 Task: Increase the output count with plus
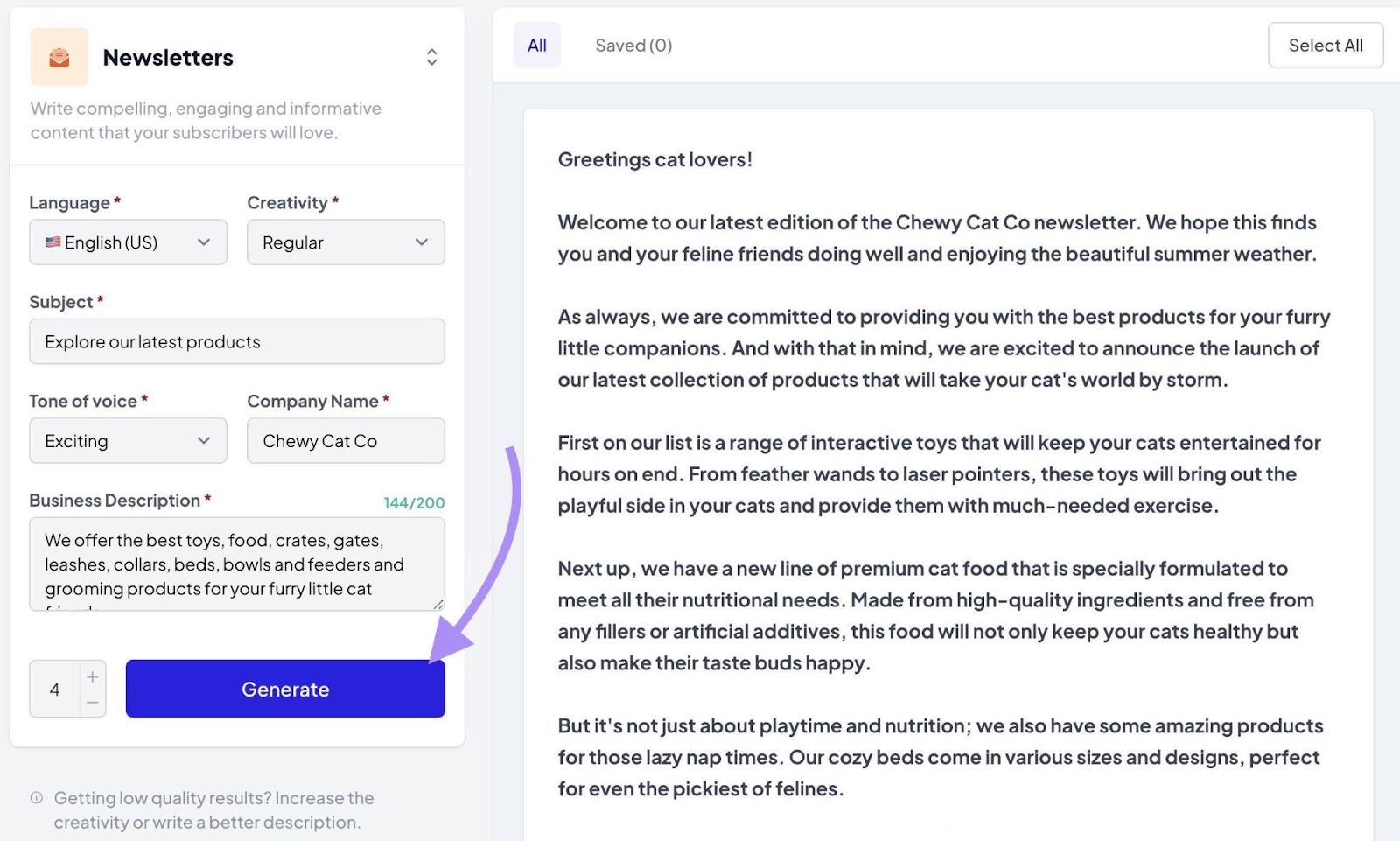click(x=93, y=676)
